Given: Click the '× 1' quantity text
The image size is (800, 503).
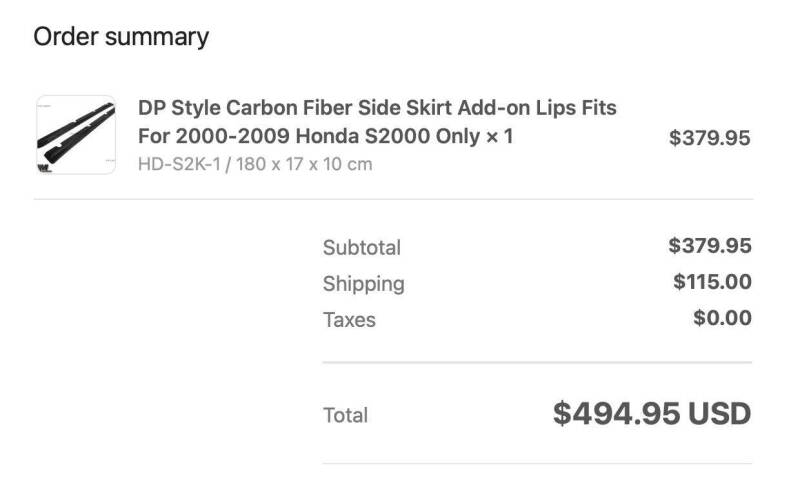Looking at the screenshot, I should pyautogui.click(x=499, y=136).
